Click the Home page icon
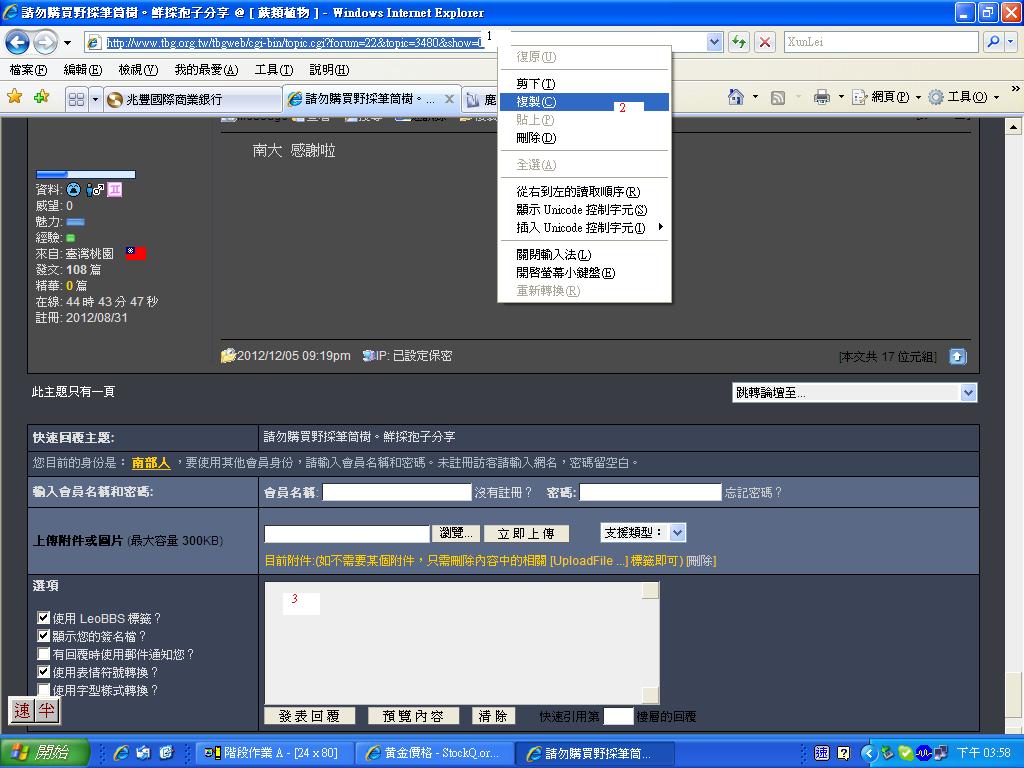Viewport: 1024px width, 768px height. click(x=736, y=97)
